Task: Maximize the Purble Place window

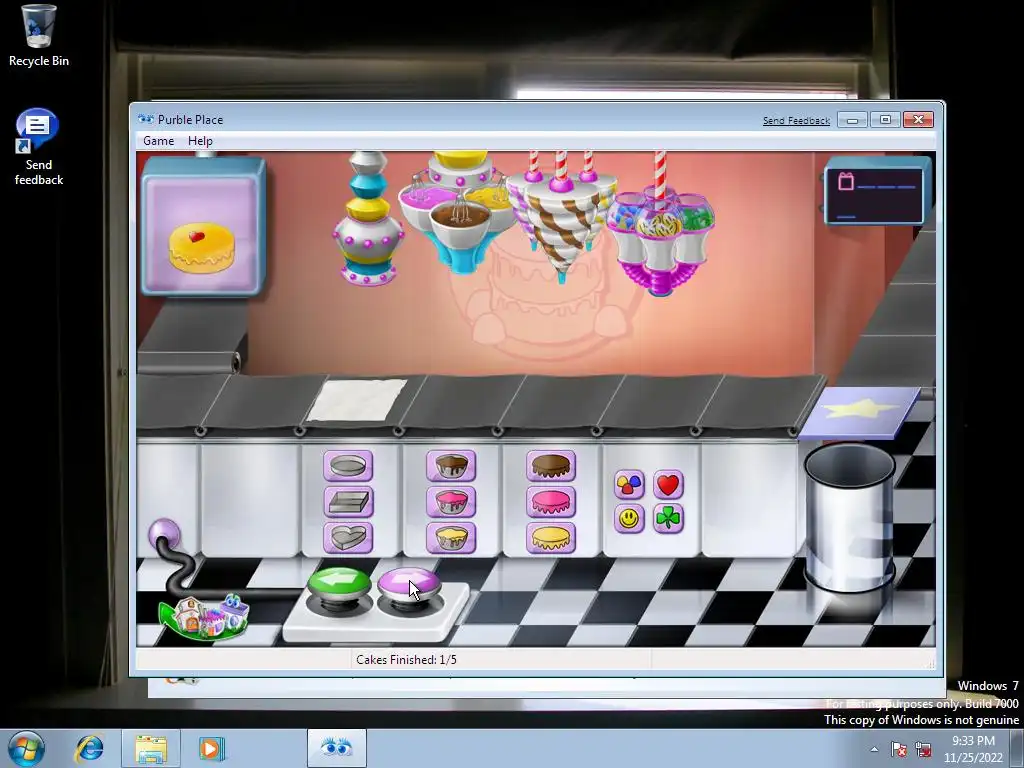Action: tap(886, 120)
